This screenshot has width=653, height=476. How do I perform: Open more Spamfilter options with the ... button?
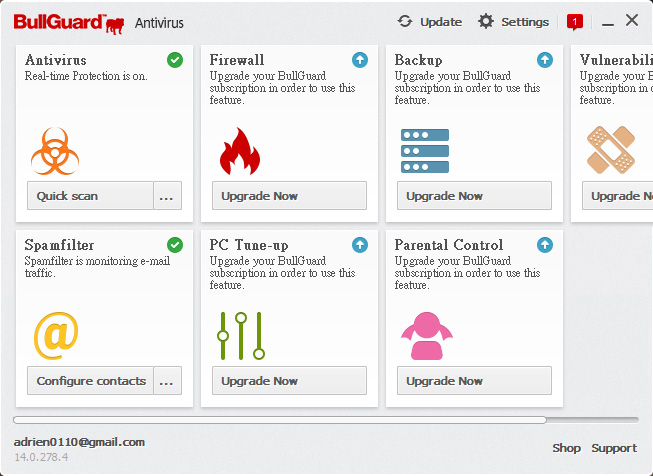167,380
